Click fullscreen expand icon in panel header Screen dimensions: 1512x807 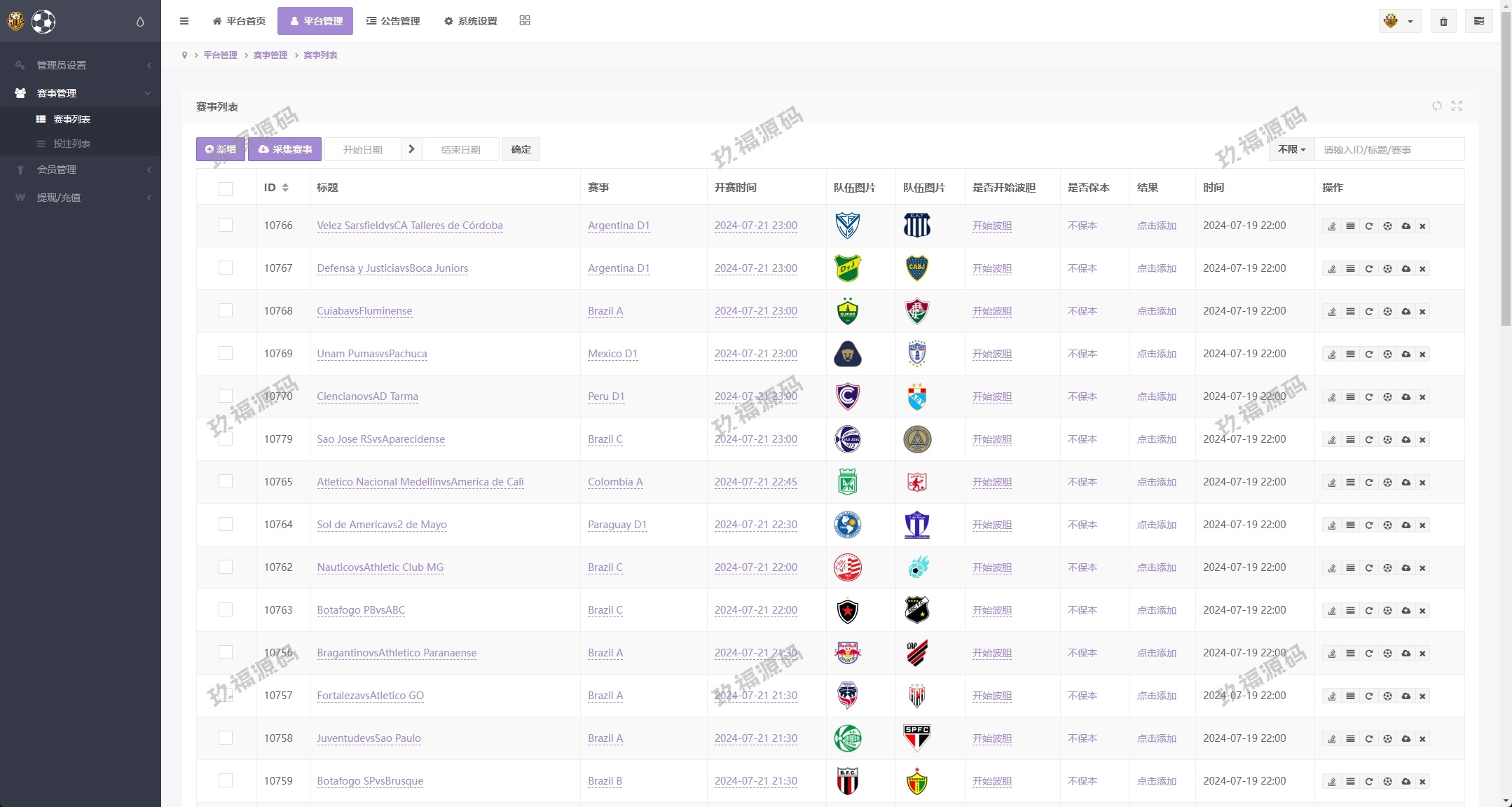coord(1457,106)
